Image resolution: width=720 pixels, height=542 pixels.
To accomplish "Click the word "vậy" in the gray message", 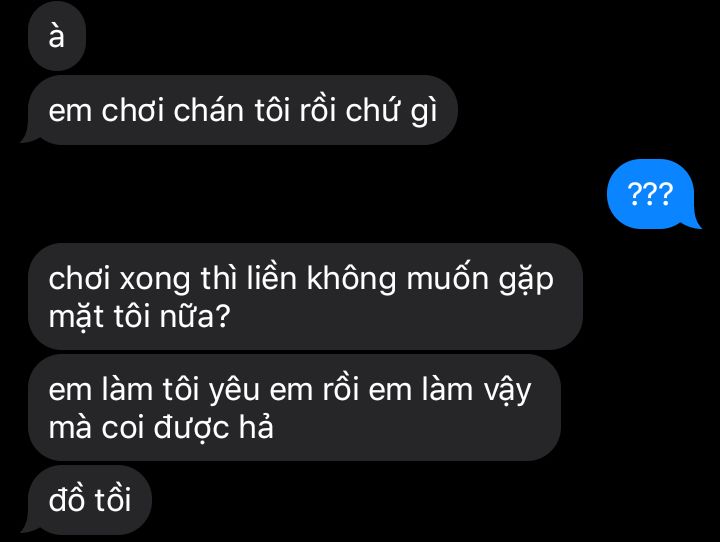I will tap(507, 391).
